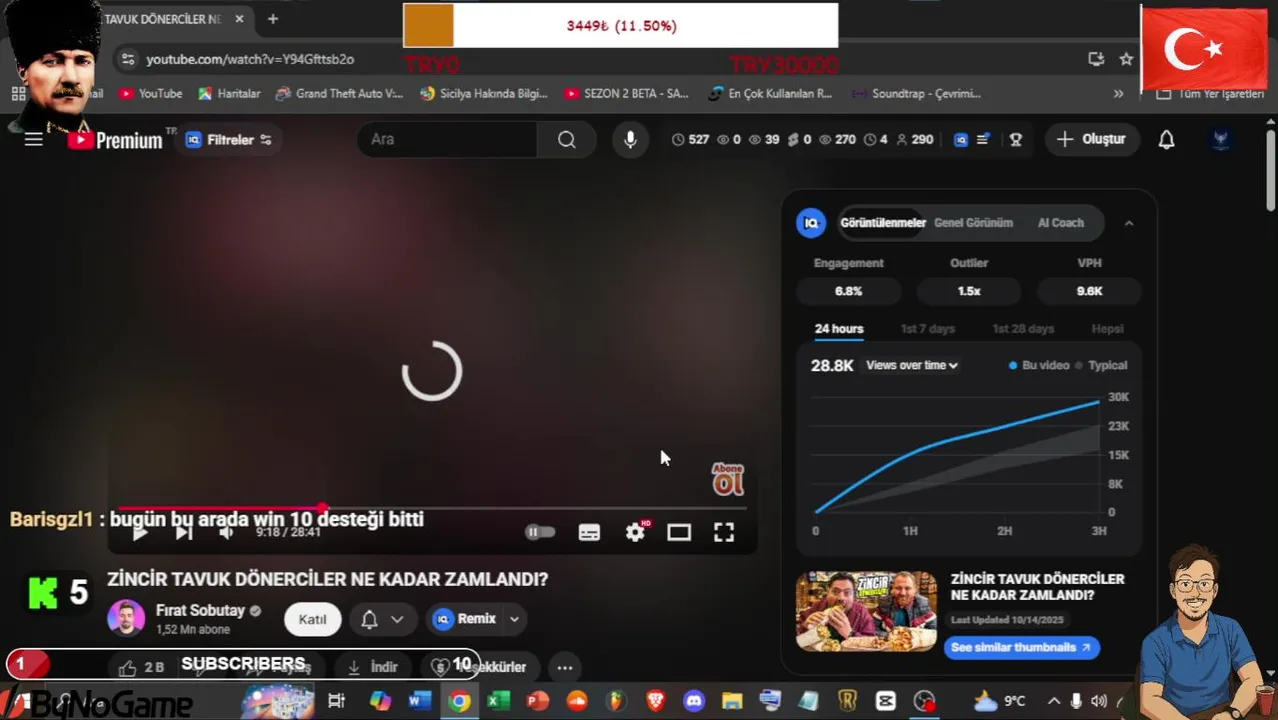Open player settings gear
The width and height of the screenshot is (1278, 720).
635,532
